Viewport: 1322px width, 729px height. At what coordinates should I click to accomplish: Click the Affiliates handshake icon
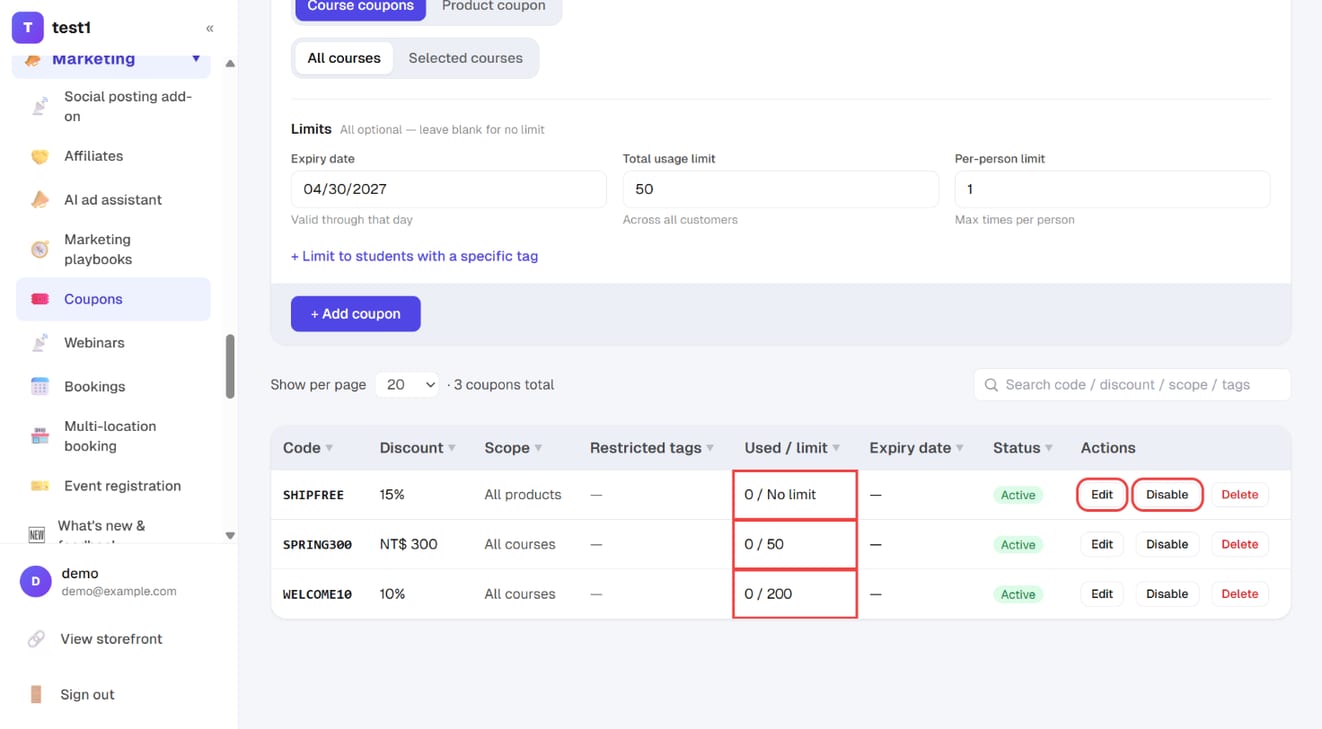(40, 156)
